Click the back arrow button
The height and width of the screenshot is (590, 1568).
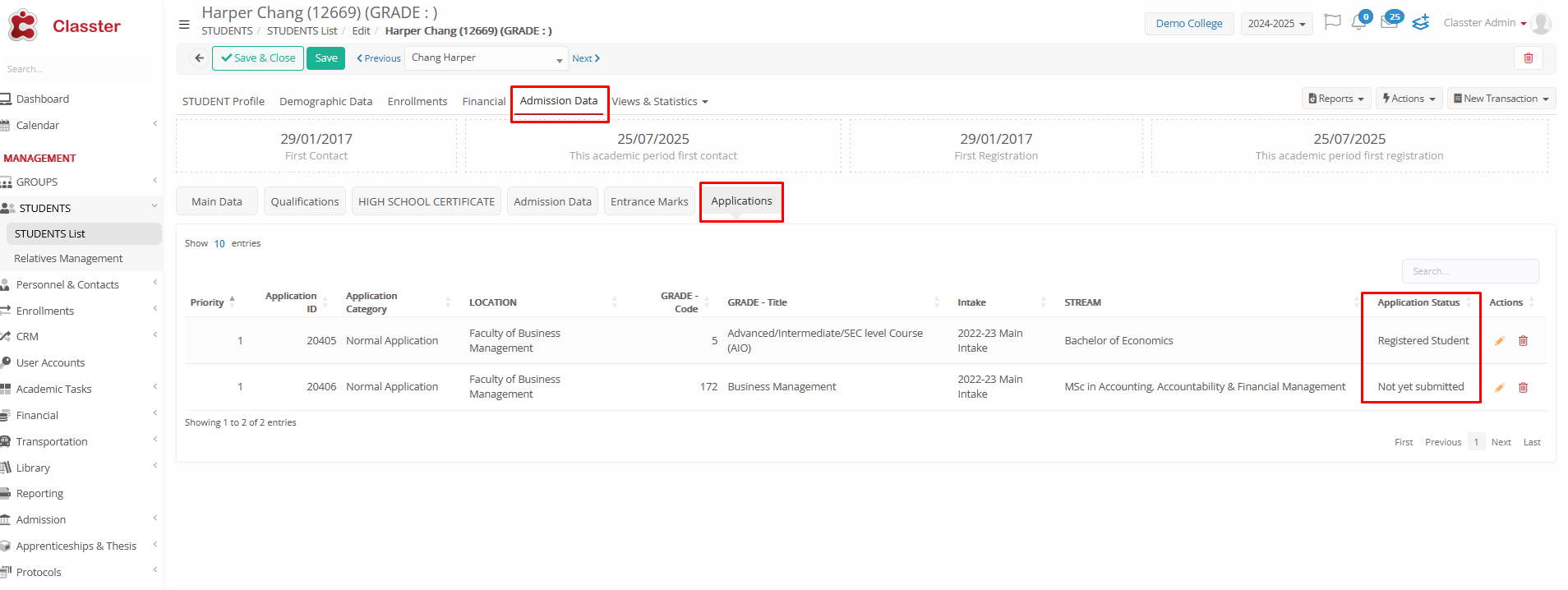[199, 58]
